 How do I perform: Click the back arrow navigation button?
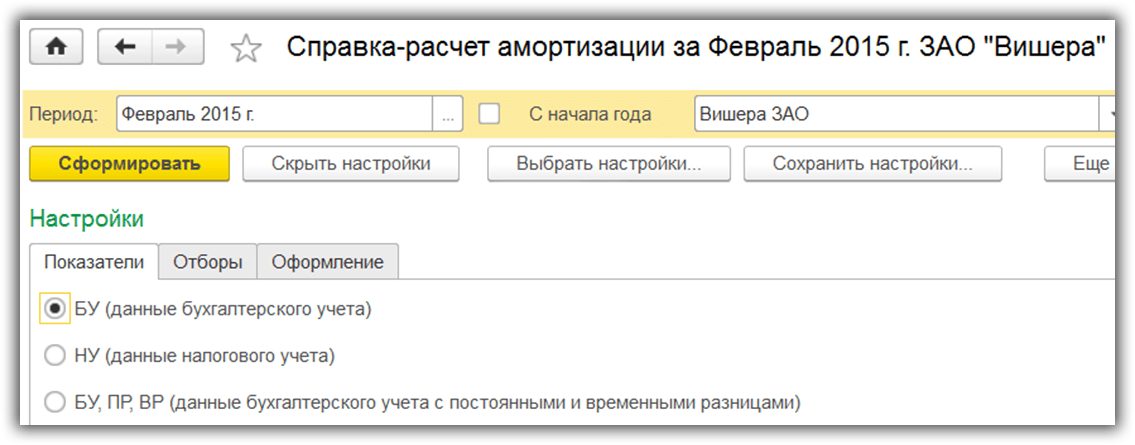tap(126, 47)
